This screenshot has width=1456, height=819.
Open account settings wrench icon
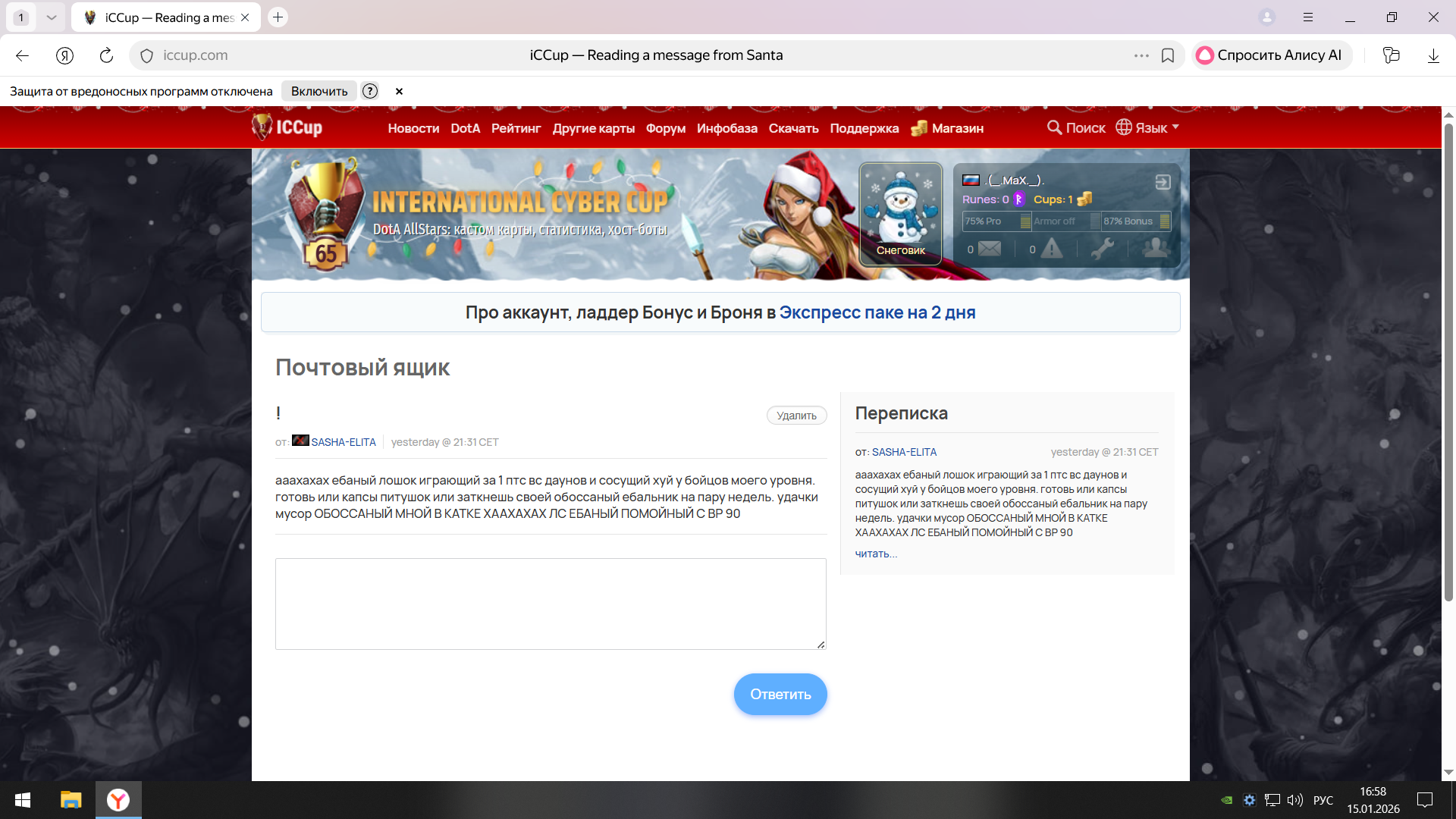coord(1102,249)
